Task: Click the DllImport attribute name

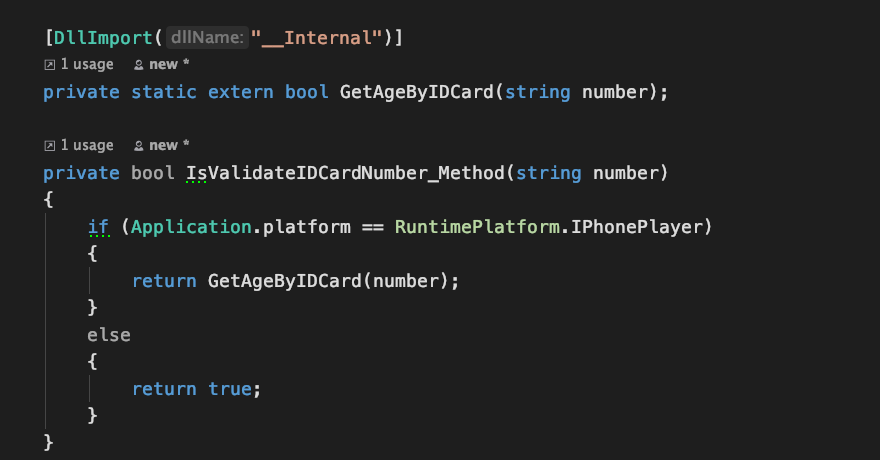Action: [103, 38]
